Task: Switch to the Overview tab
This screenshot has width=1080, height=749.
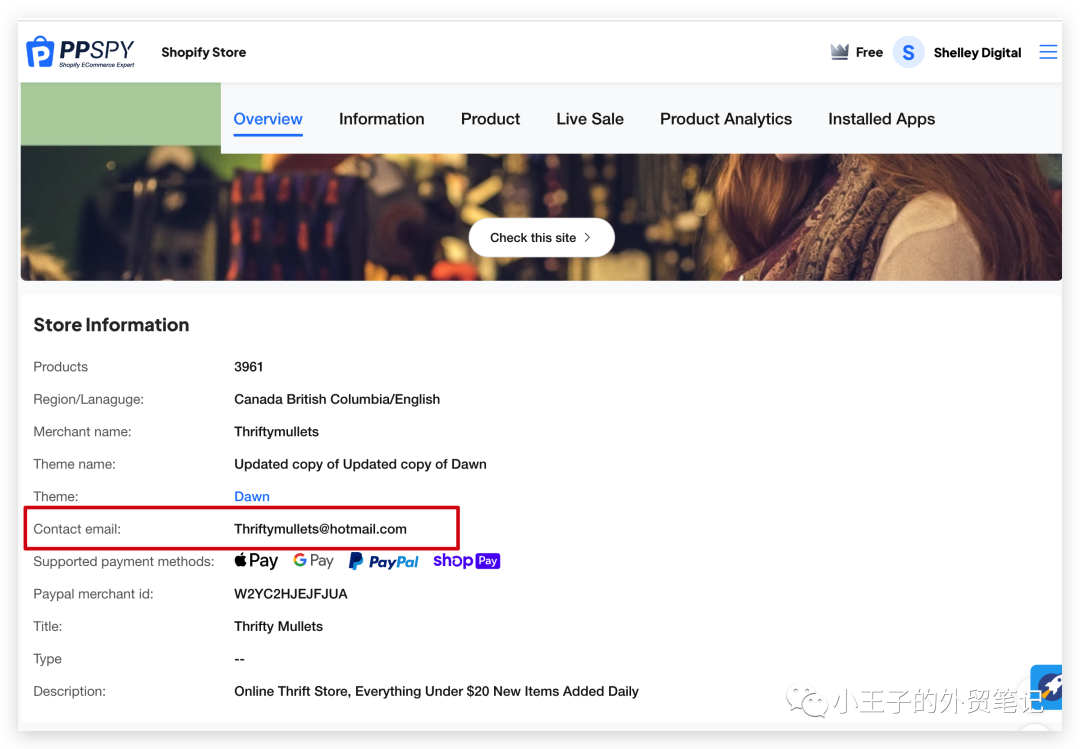Action: (x=268, y=119)
